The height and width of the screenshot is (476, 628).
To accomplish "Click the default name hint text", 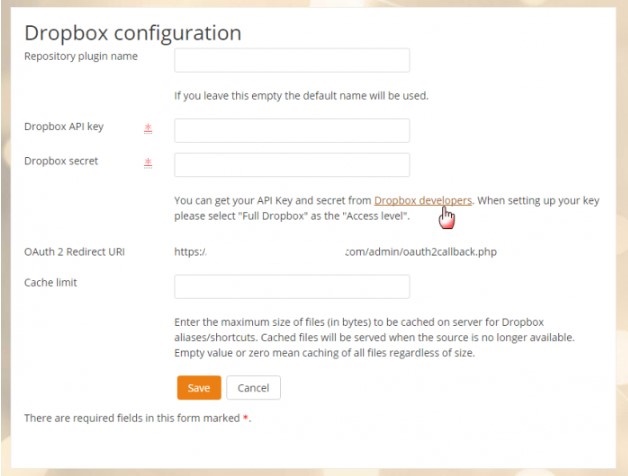I will [x=301, y=97].
